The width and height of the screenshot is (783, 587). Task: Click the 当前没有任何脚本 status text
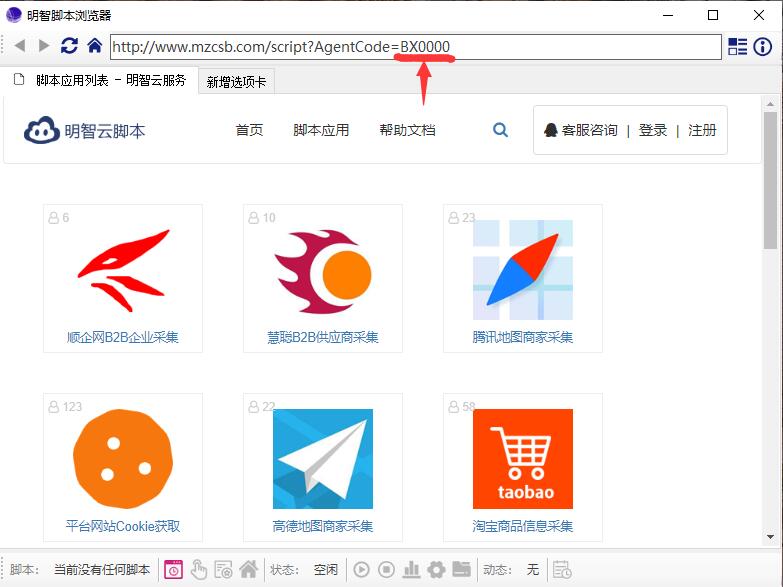[102, 570]
